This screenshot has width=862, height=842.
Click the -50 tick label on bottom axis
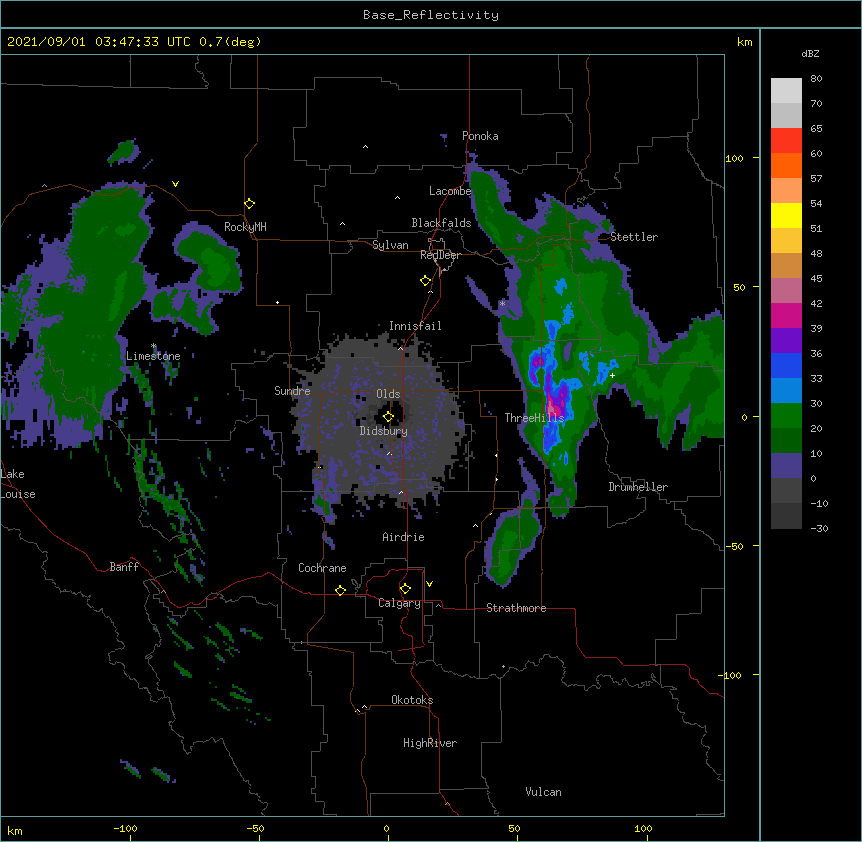pos(255,828)
